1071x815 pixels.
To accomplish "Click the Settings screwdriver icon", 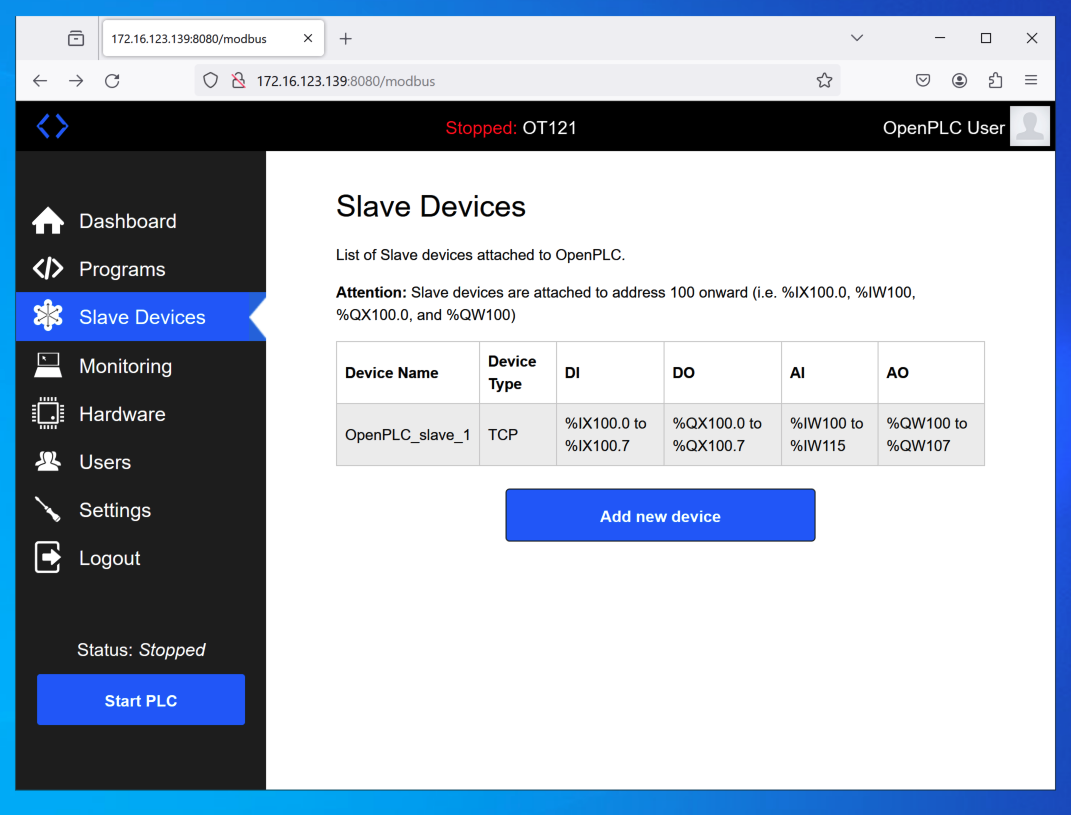I will point(48,510).
